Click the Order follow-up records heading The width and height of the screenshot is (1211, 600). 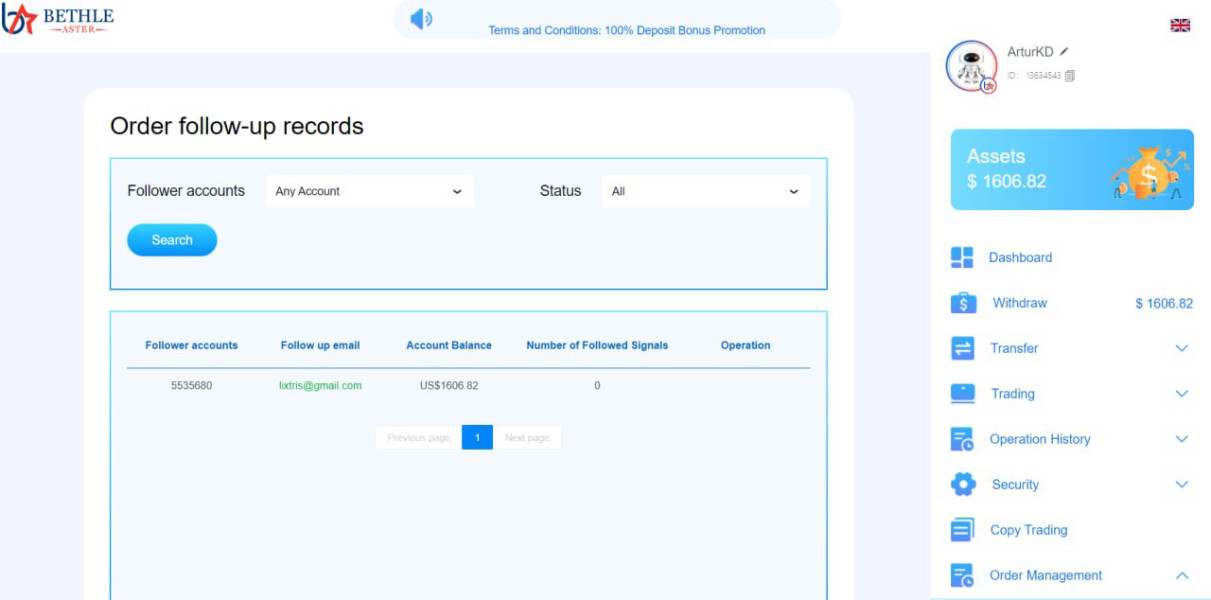237,126
